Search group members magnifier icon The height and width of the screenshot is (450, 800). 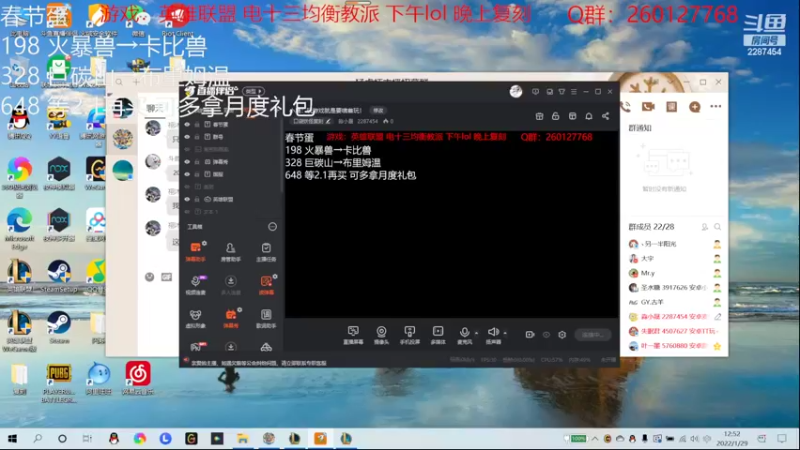pyautogui.click(x=717, y=227)
